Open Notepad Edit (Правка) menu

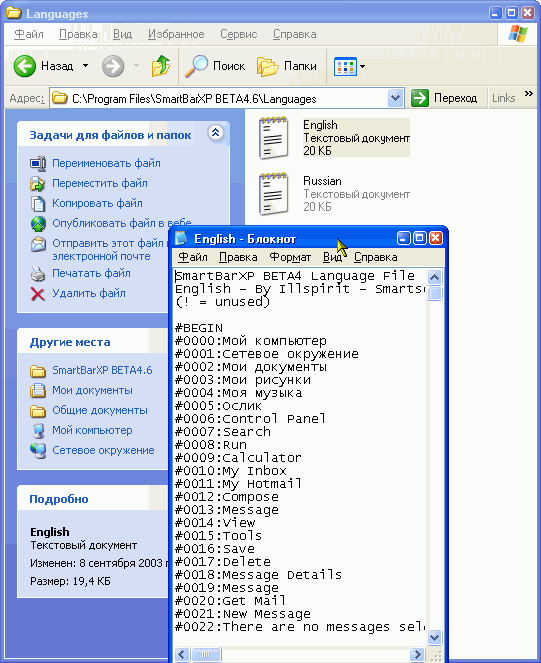point(238,257)
